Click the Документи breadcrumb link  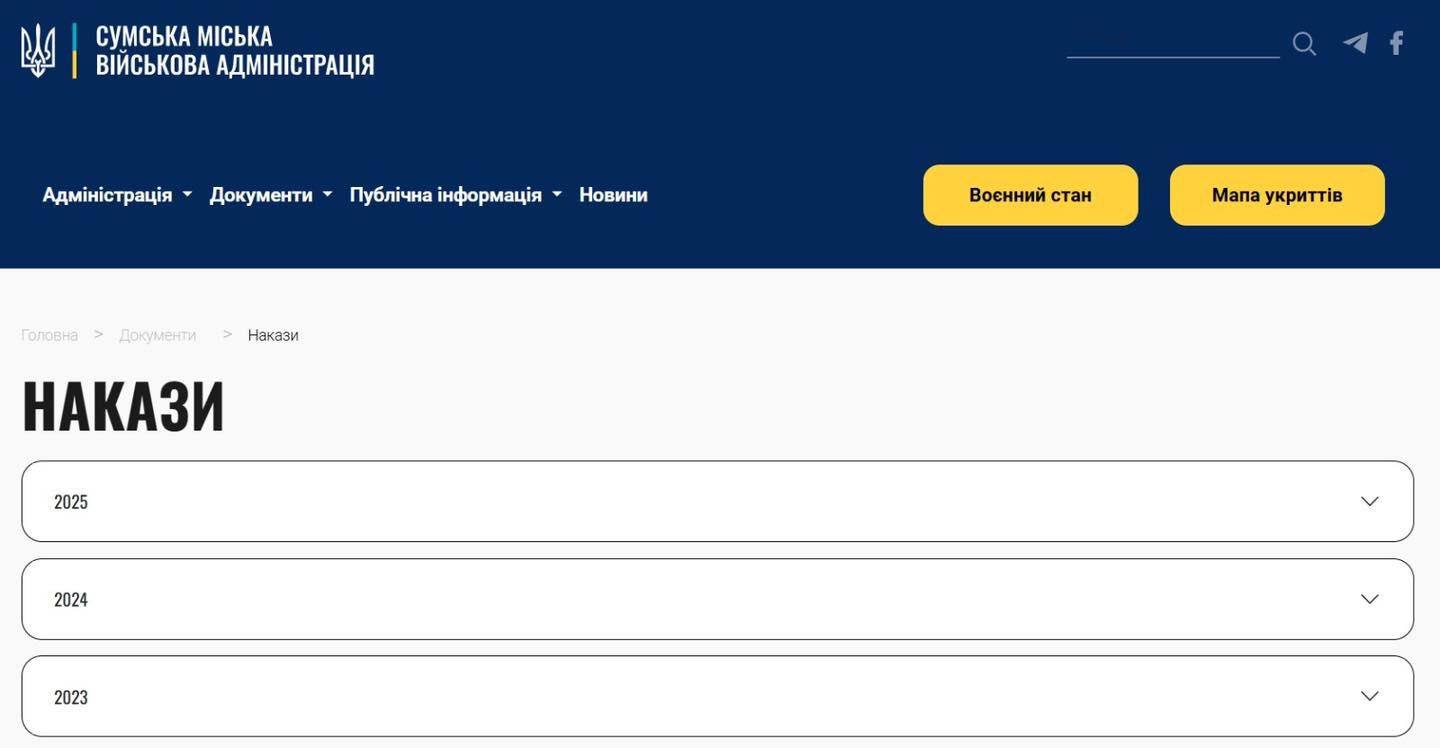pyautogui.click(x=157, y=335)
